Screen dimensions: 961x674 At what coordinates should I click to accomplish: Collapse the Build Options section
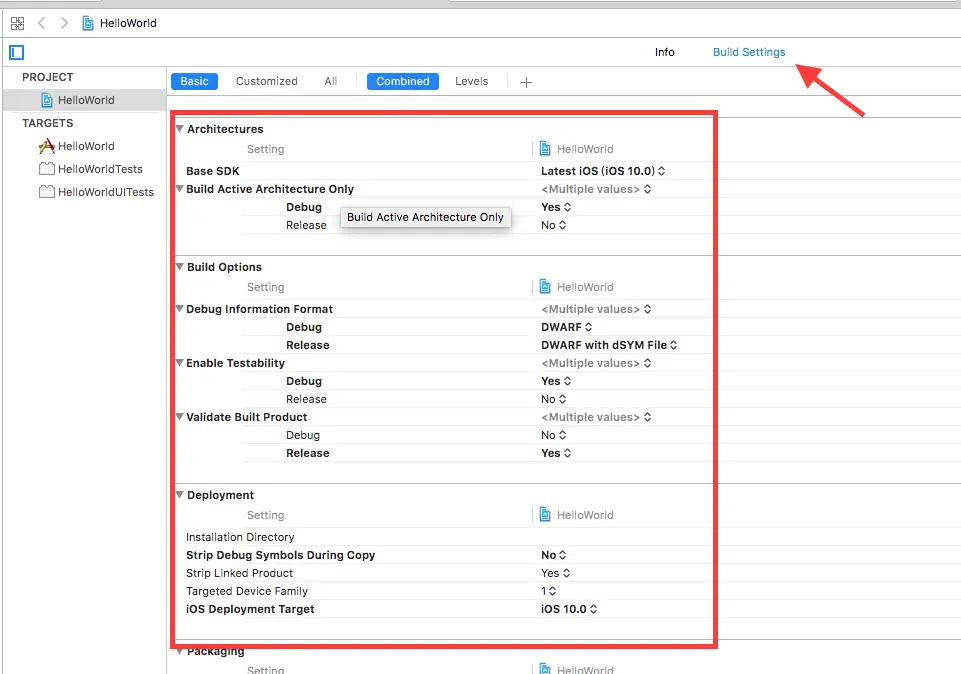point(180,267)
